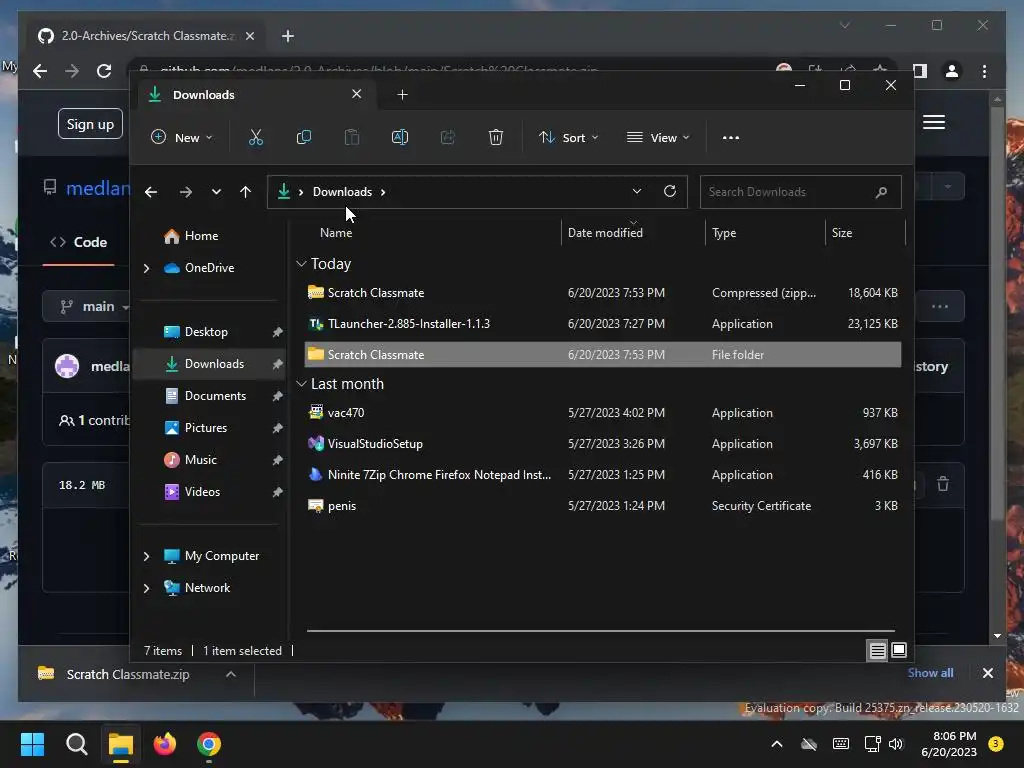Open the See more ellipsis menu

click(x=731, y=138)
